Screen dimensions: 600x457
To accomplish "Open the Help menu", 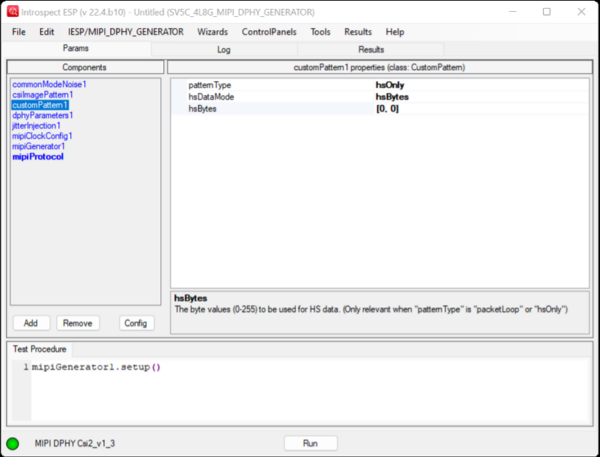I will coord(395,32).
